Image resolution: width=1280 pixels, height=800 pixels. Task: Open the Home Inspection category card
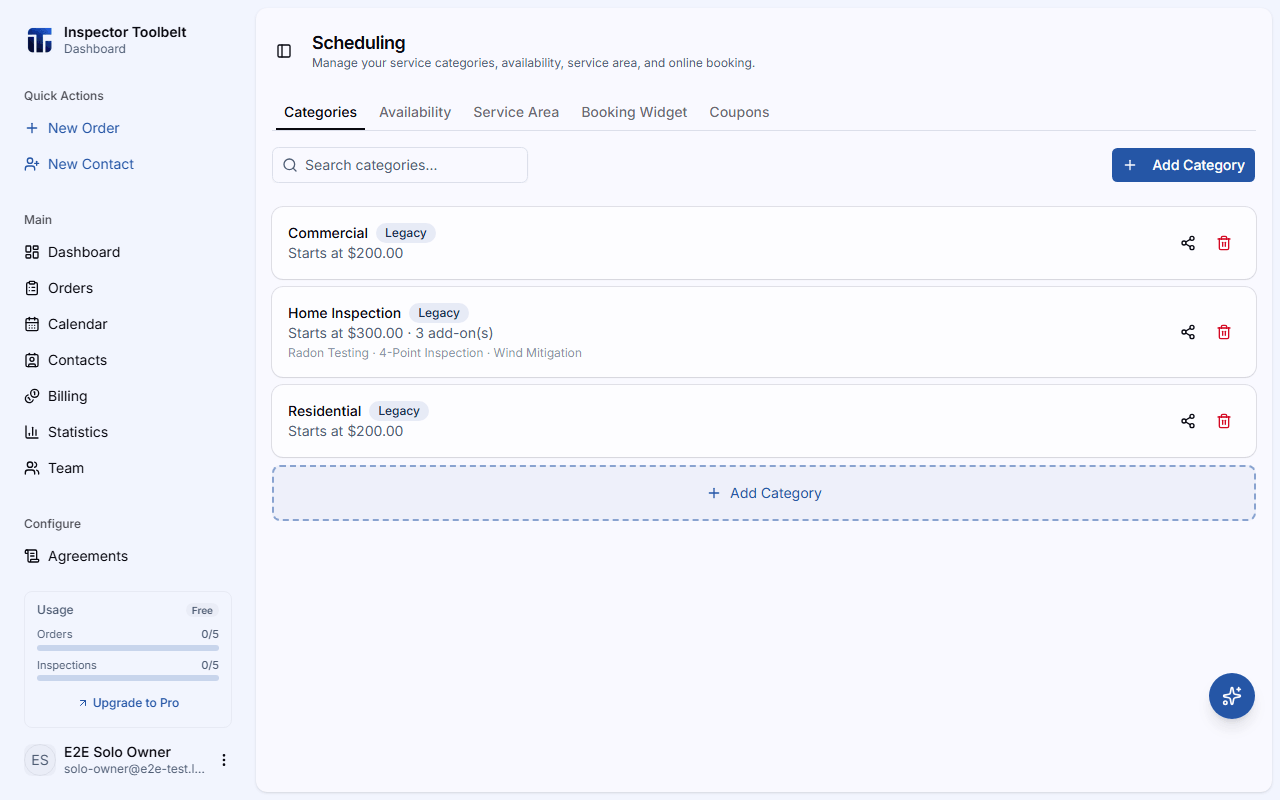click(764, 332)
